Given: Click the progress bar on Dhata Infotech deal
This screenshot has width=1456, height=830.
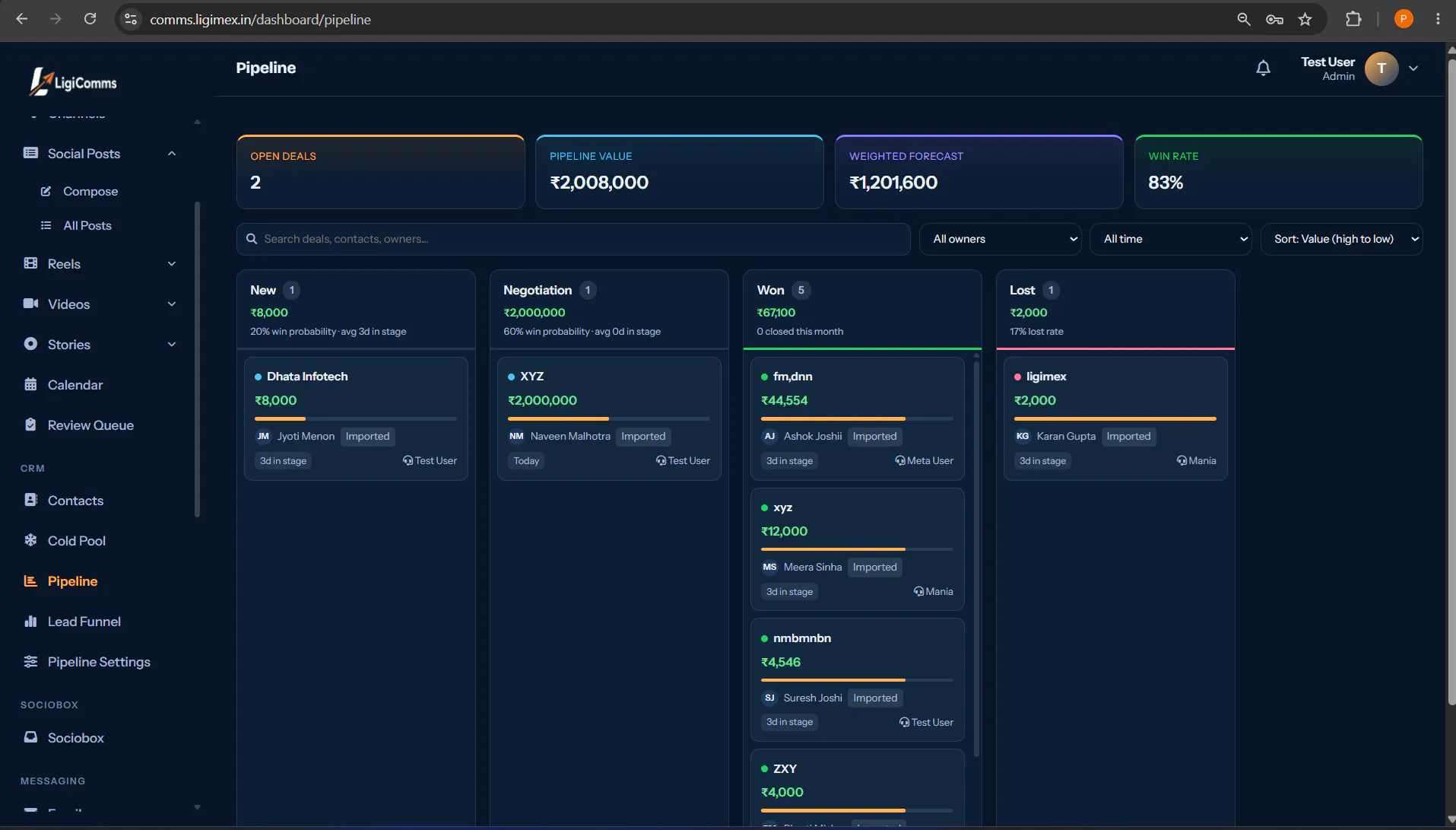Looking at the screenshot, I should click(355, 418).
